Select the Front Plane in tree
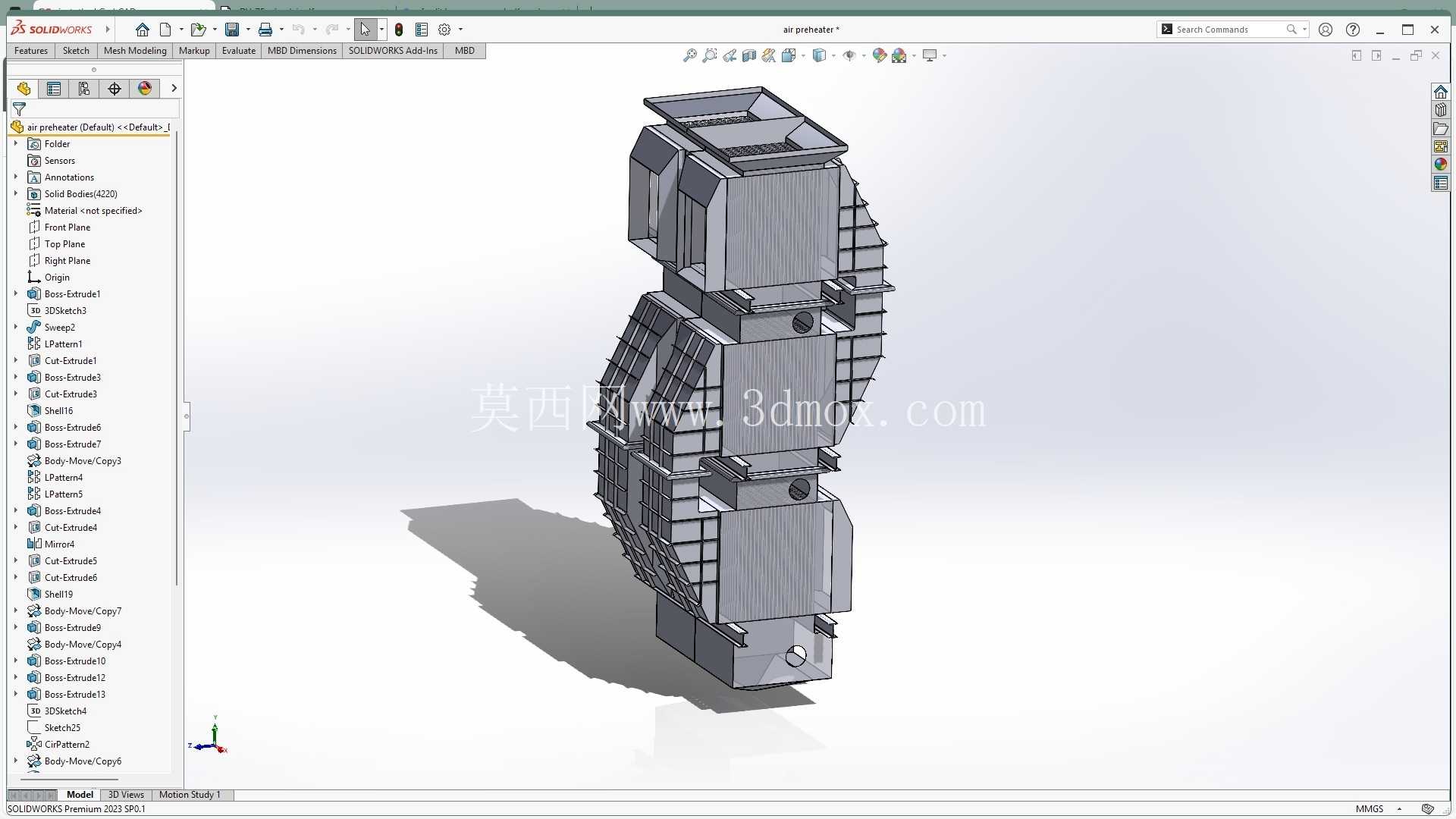Screen dimensions: 1456x819 [x=67, y=227]
